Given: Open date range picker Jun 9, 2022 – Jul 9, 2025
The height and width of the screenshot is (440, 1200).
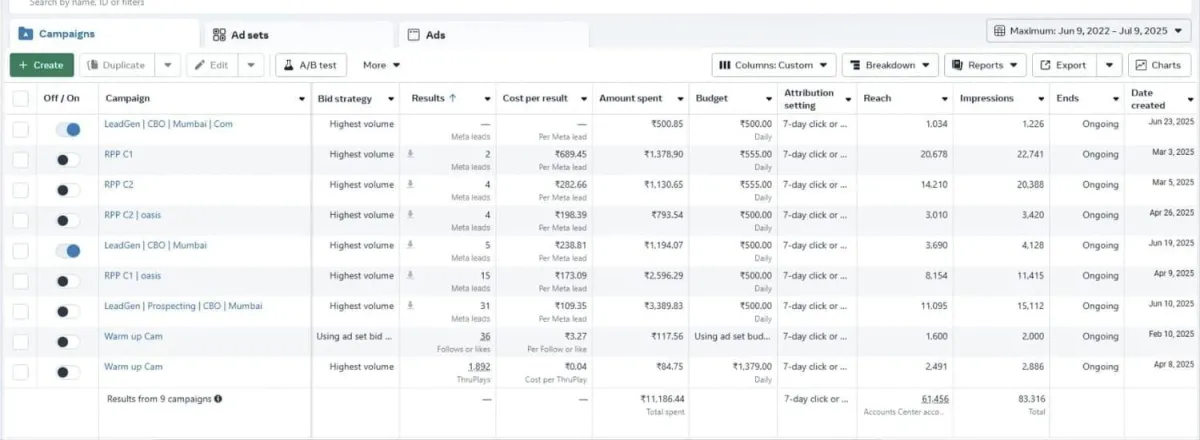Looking at the screenshot, I should [1088, 31].
